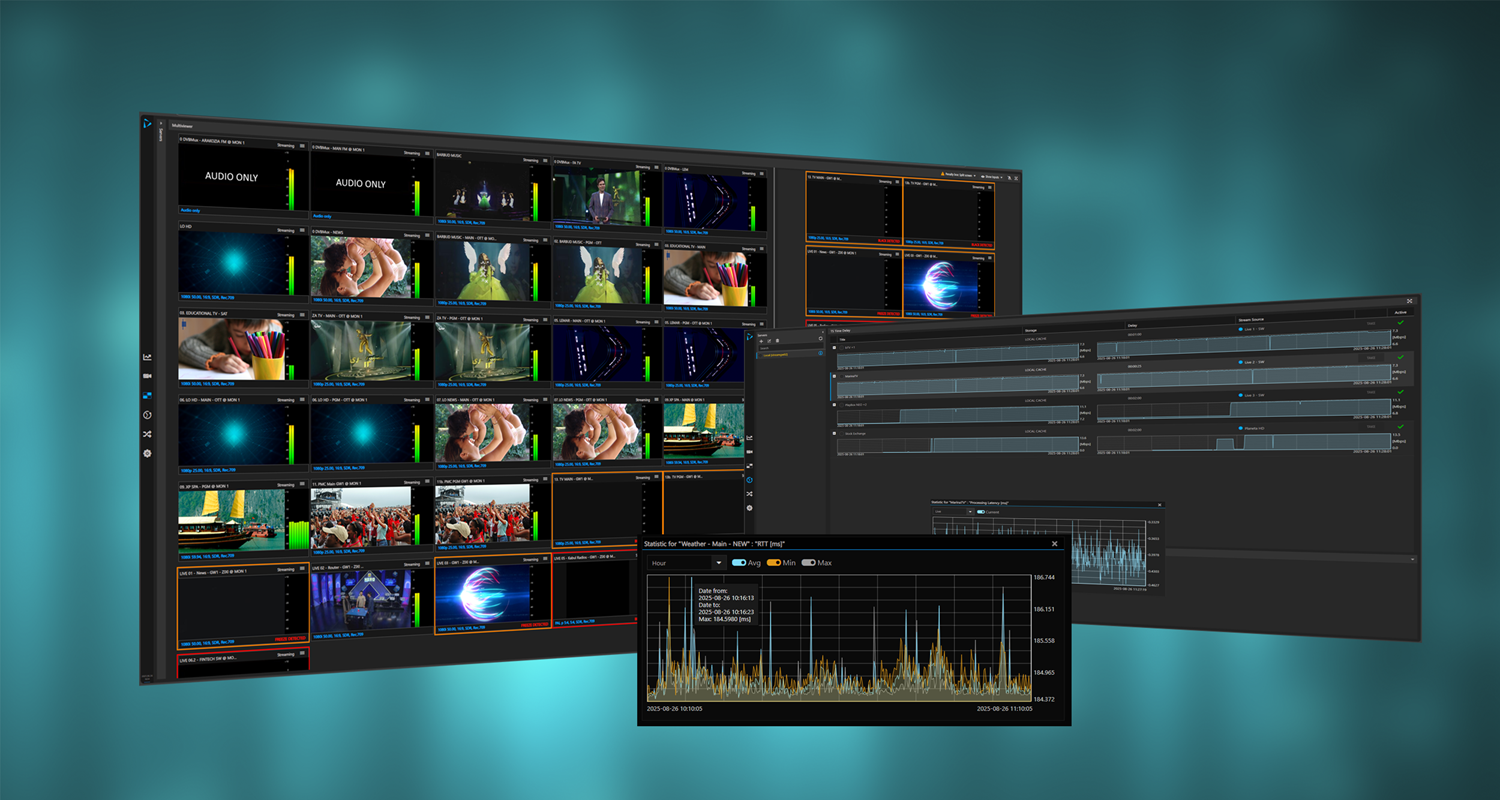Open the statistics chart icon in left sidebar

pos(147,357)
